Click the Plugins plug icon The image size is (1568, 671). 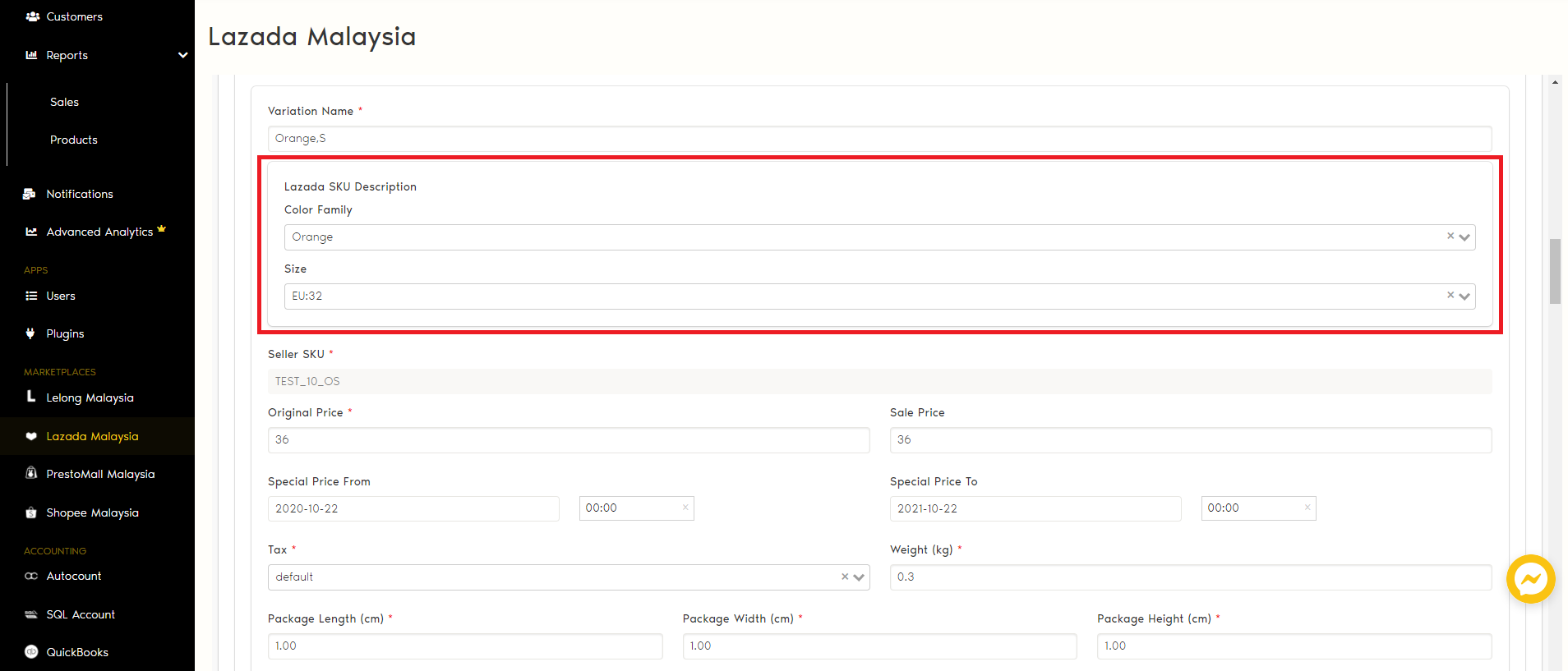(30, 333)
